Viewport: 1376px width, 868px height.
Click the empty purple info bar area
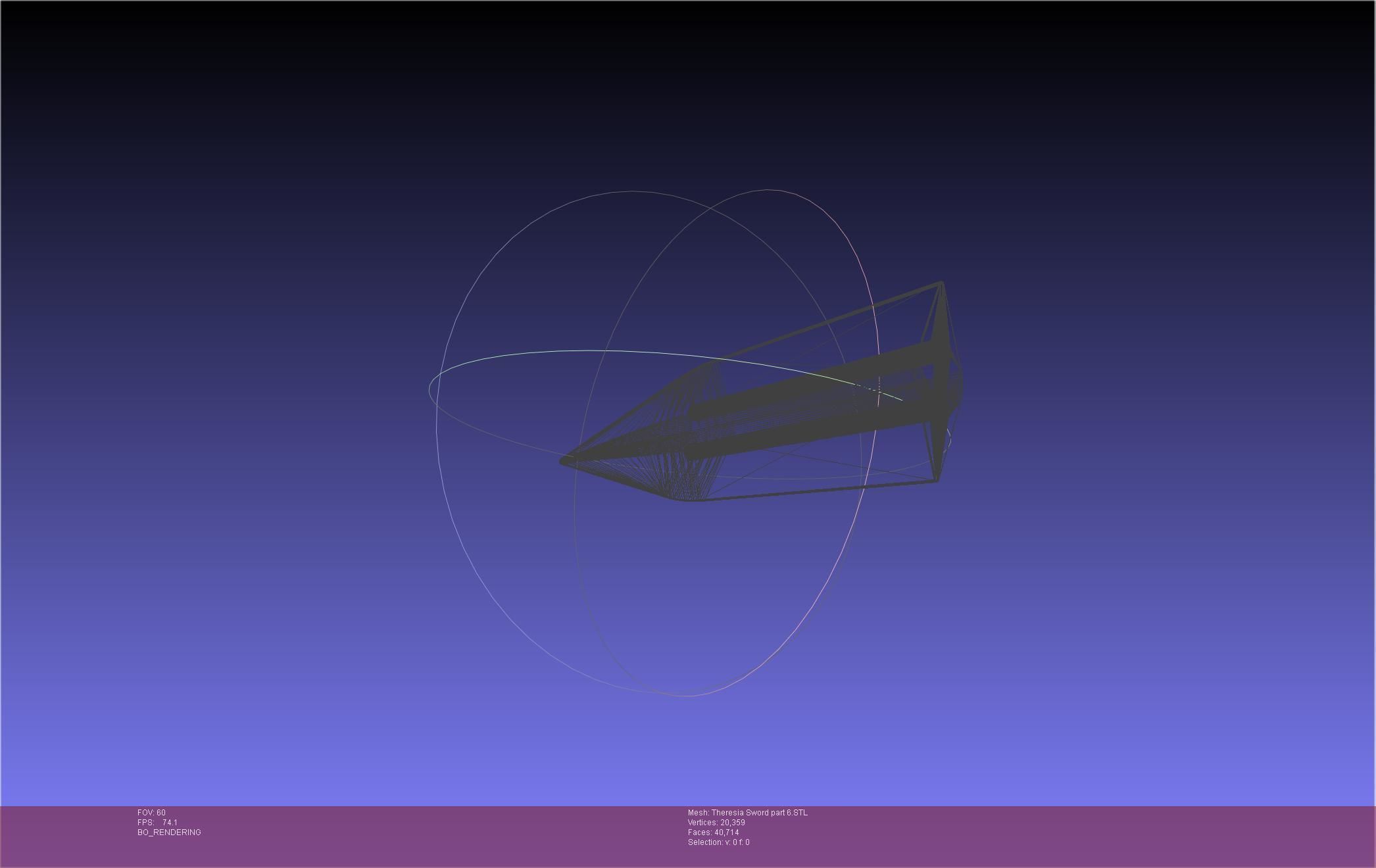(1085, 835)
